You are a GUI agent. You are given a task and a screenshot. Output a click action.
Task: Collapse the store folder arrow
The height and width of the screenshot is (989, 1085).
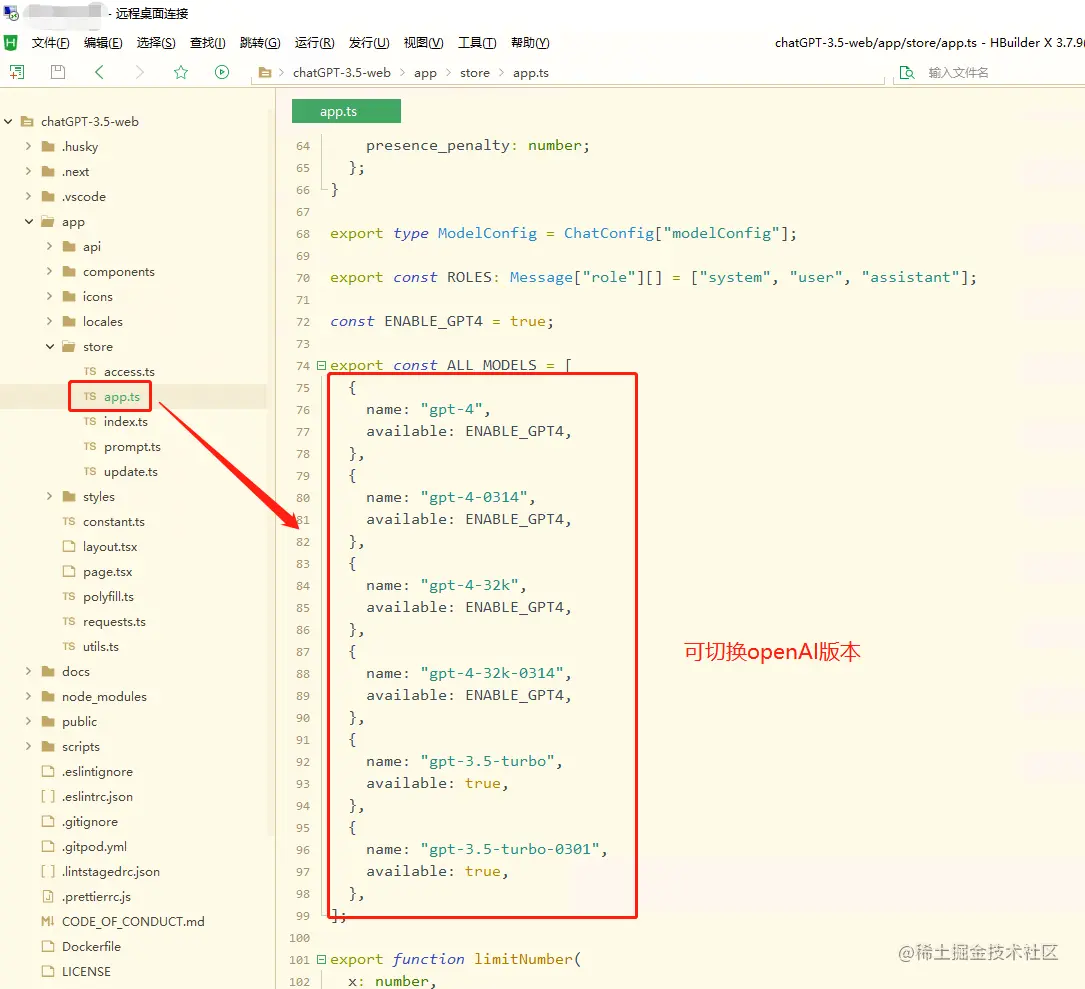pyautogui.click(x=50, y=346)
